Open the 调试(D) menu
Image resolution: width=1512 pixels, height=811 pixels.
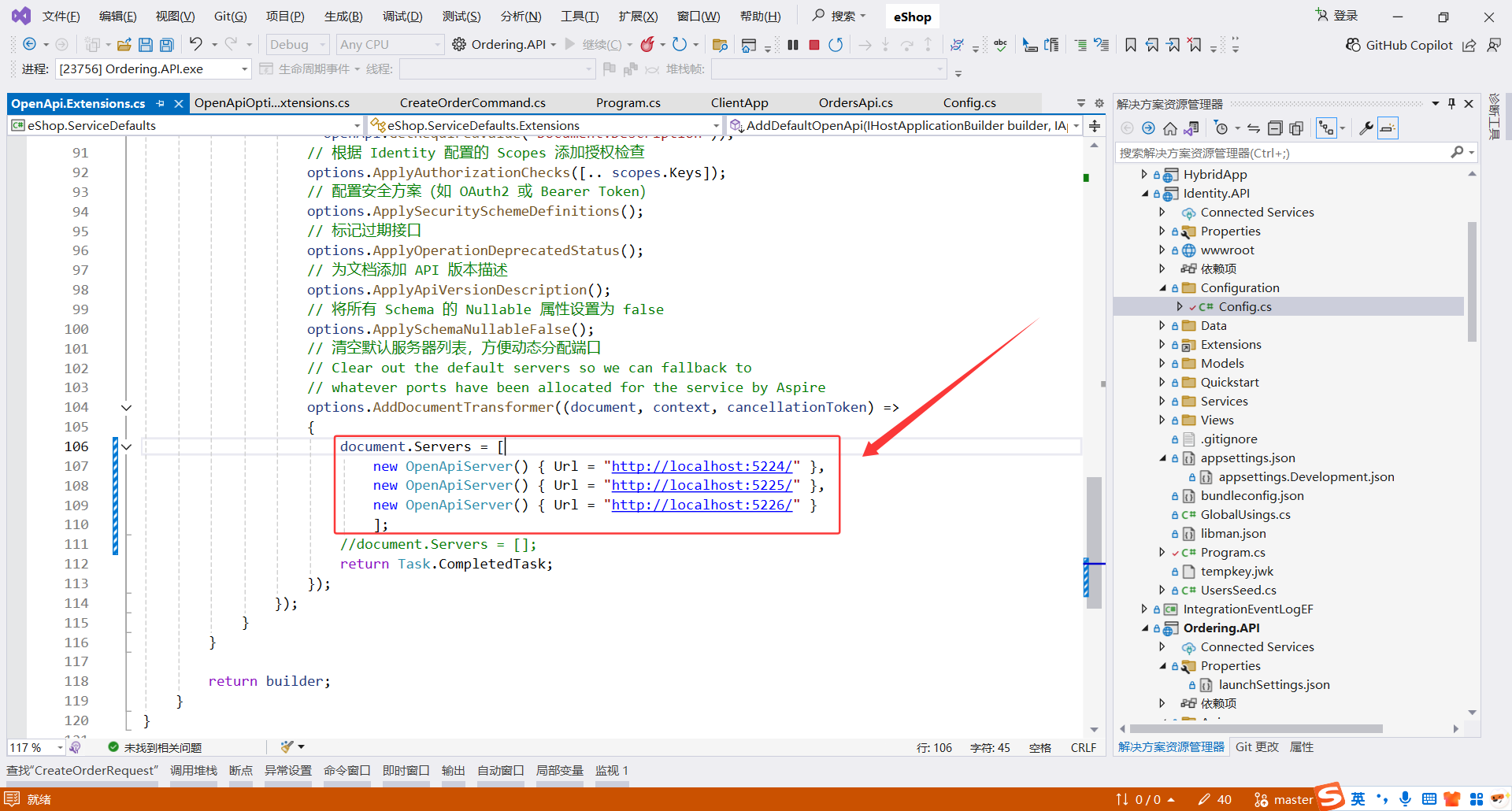402,17
